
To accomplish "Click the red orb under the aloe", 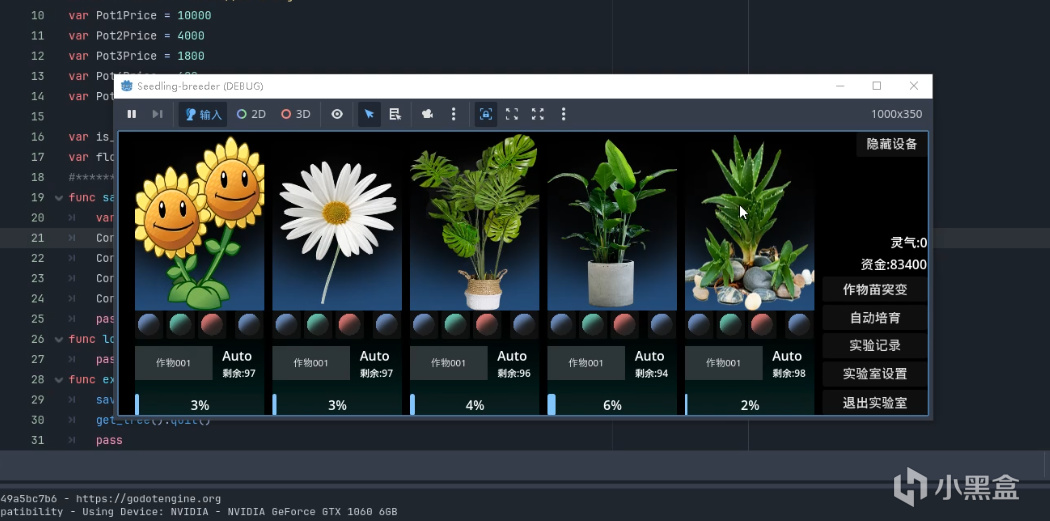I will coord(762,325).
